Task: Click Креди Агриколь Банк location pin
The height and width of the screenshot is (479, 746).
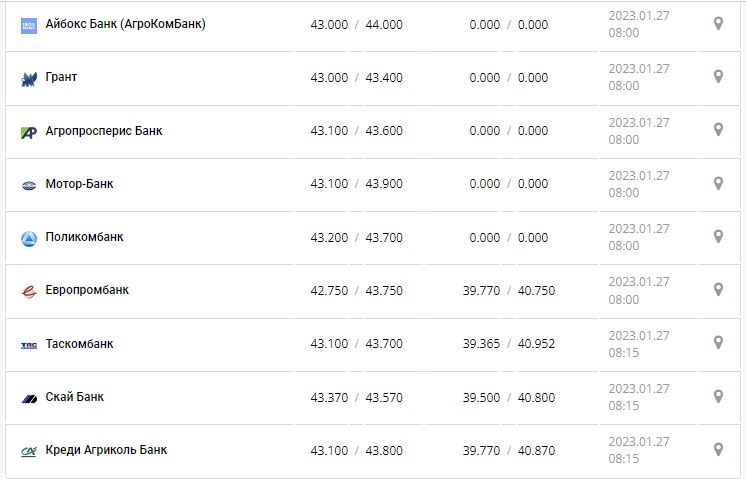Action: click(718, 449)
